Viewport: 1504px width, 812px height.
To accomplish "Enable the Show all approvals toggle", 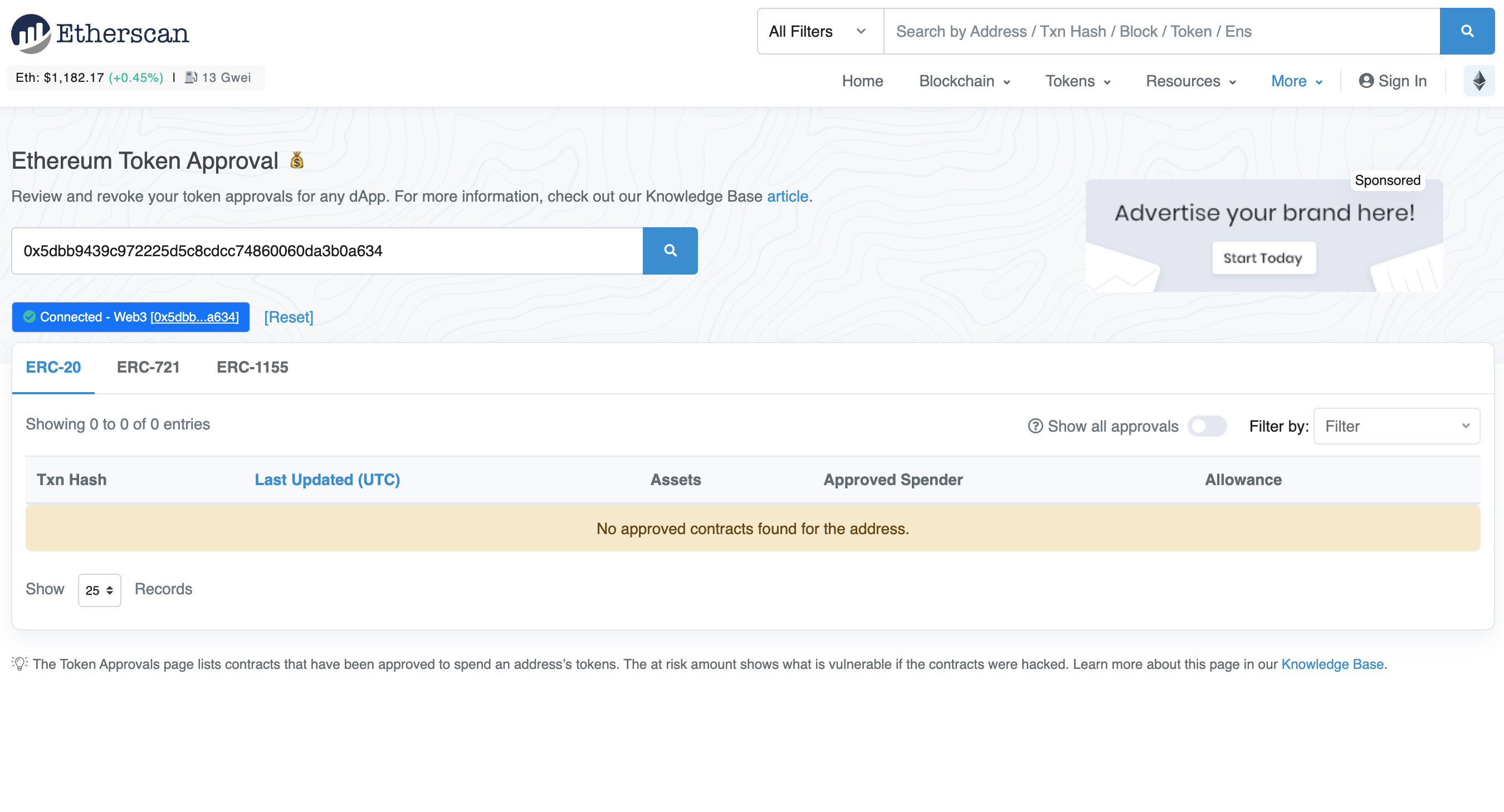I will tap(1207, 426).
